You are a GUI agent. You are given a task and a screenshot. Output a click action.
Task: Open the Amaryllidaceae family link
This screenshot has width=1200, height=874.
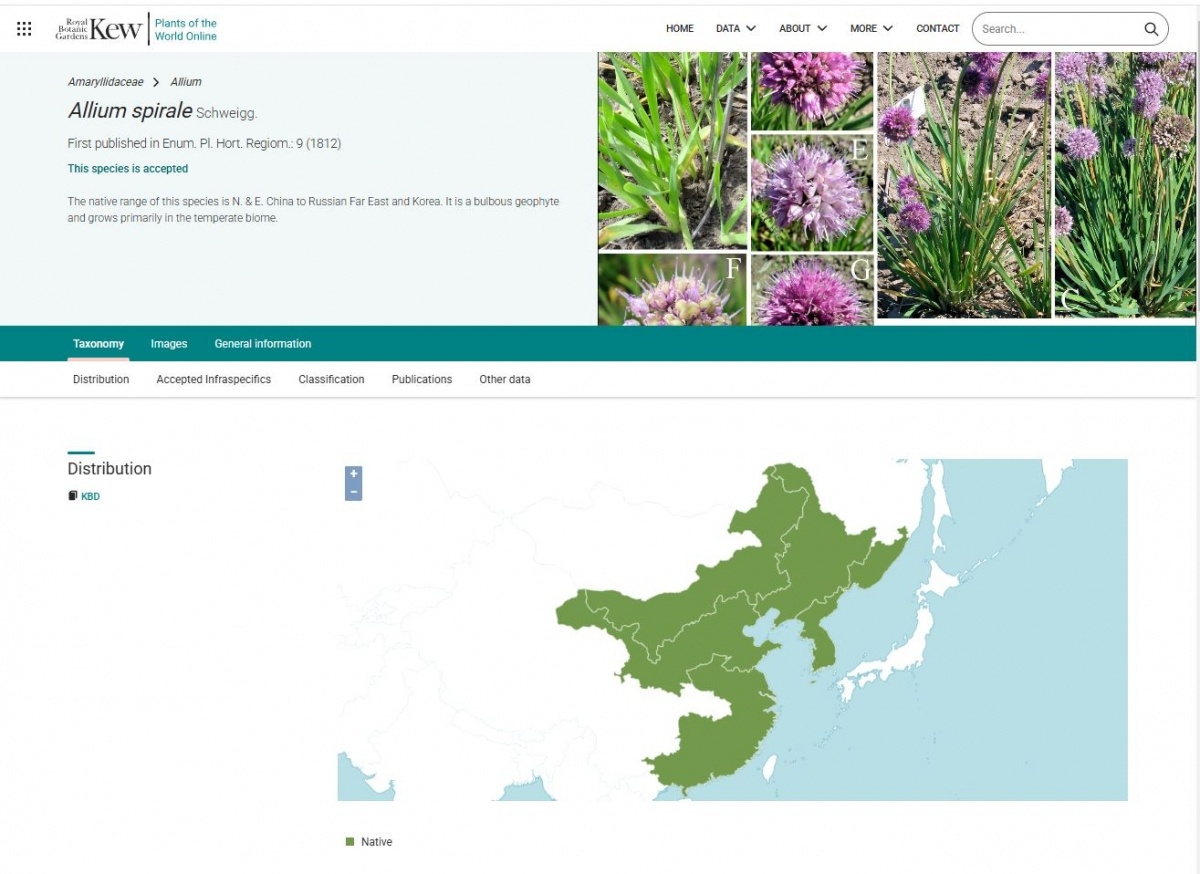(106, 82)
